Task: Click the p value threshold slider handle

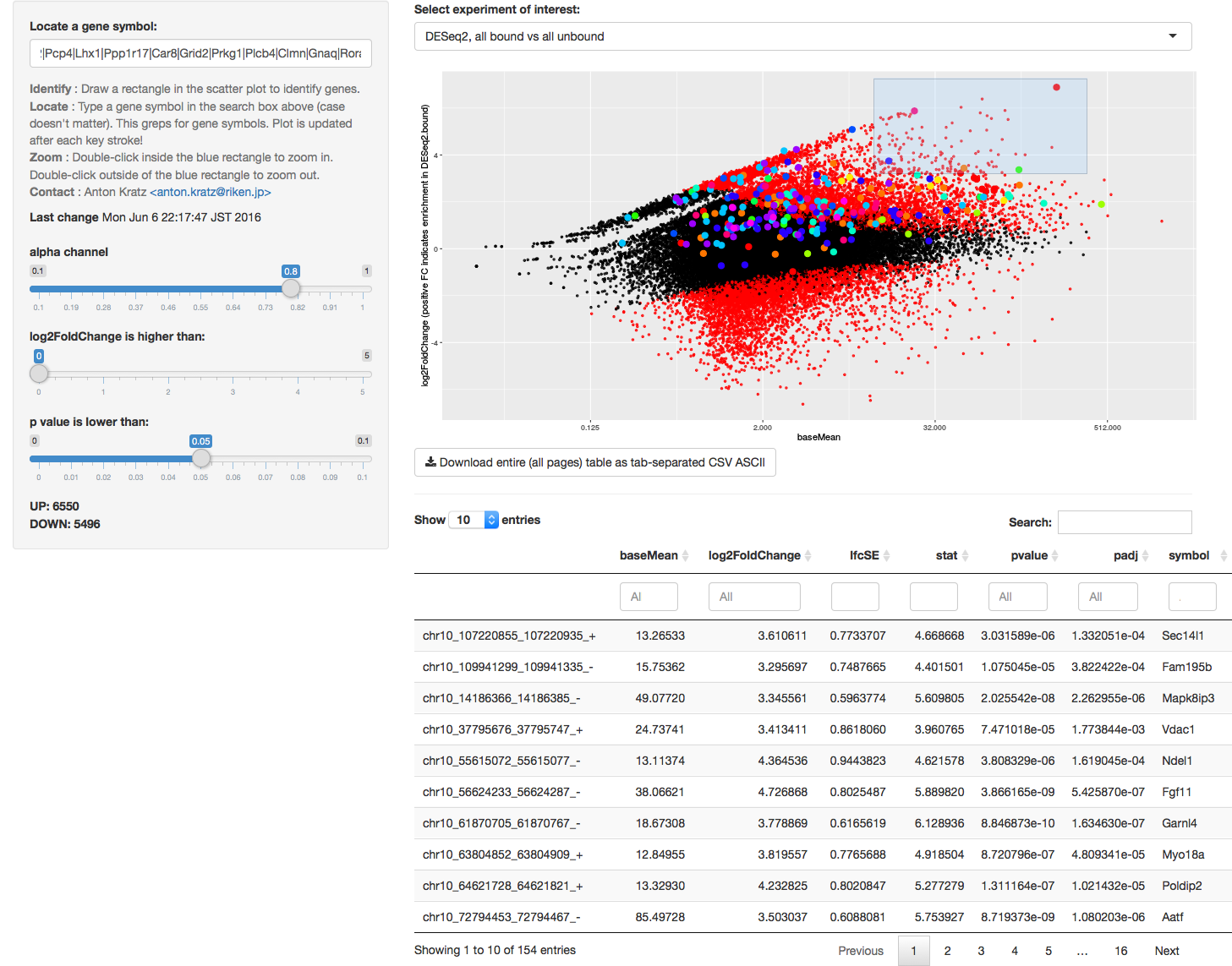Action: 200,458
